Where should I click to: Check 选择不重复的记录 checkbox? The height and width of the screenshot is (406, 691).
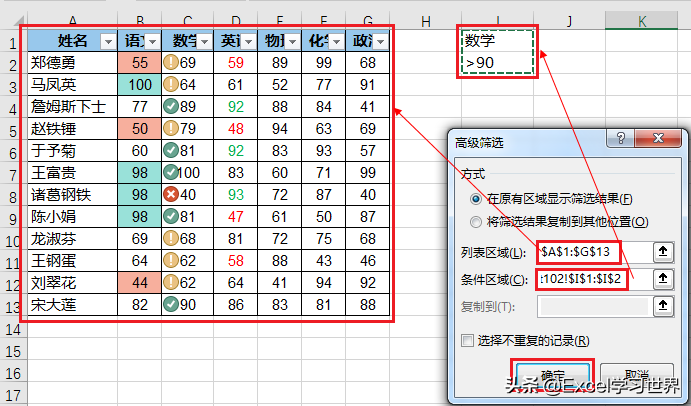coord(467,340)
